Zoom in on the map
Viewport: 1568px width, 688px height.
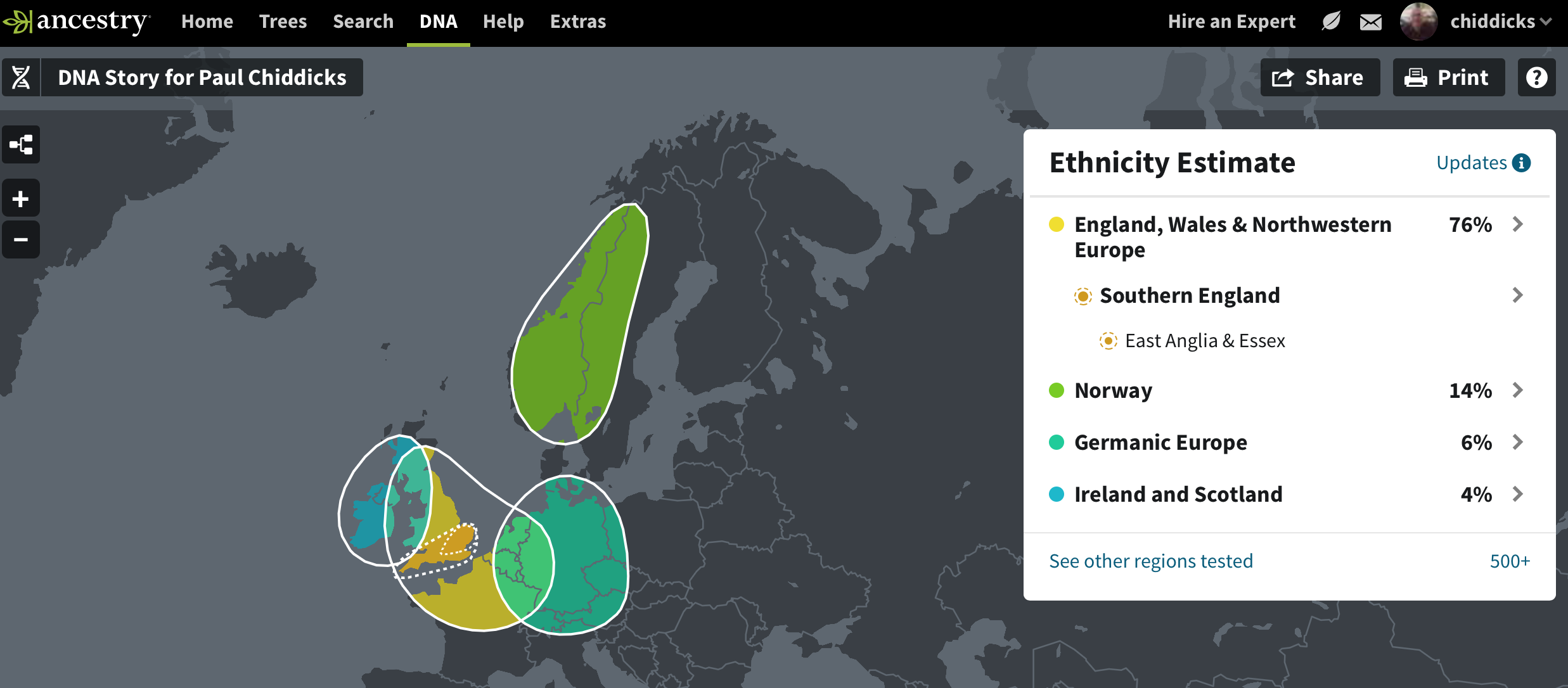21,199
